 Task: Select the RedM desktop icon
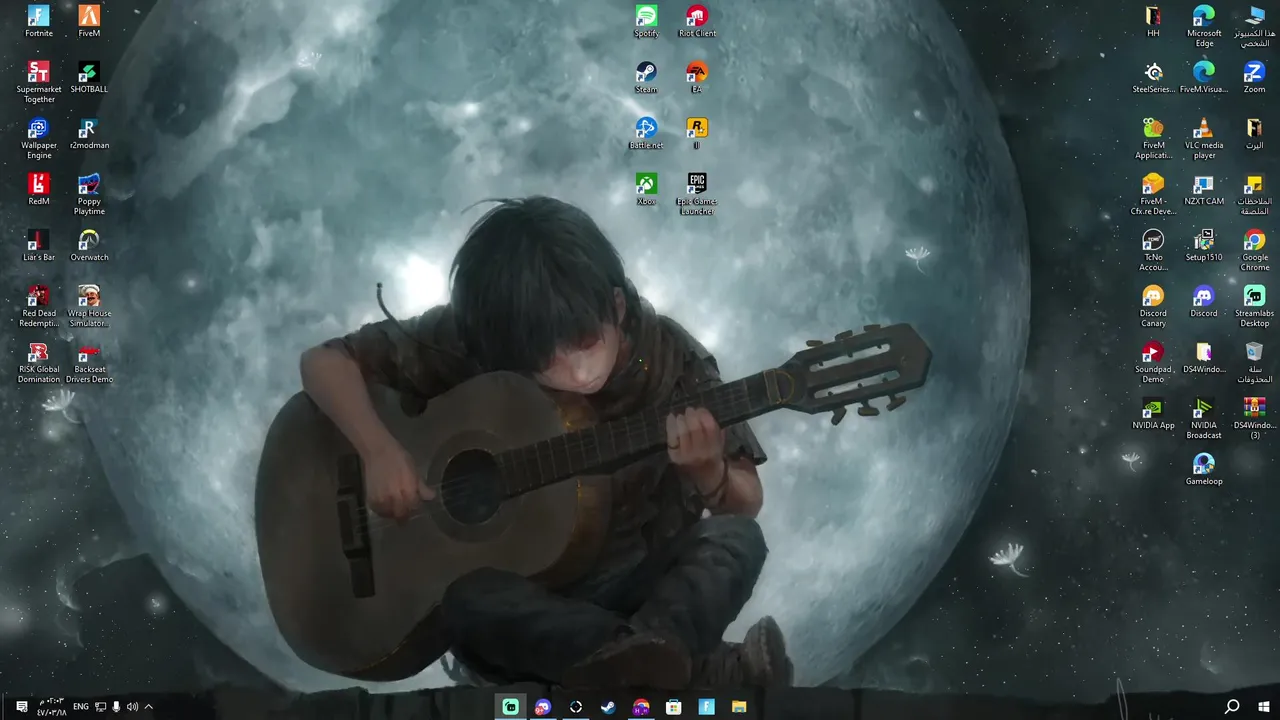[39, 189]
